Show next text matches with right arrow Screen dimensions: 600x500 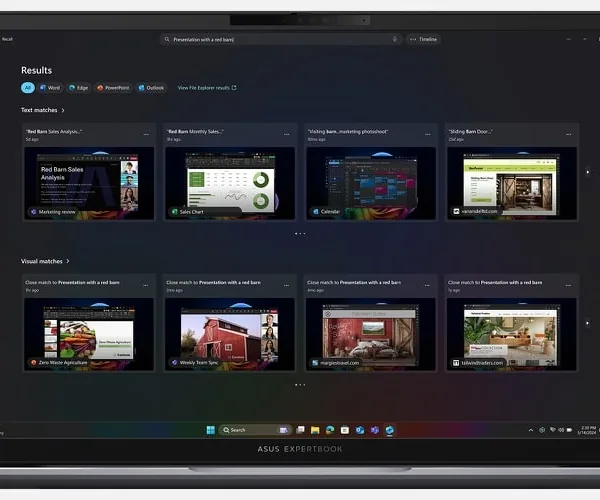coord(588,172)
